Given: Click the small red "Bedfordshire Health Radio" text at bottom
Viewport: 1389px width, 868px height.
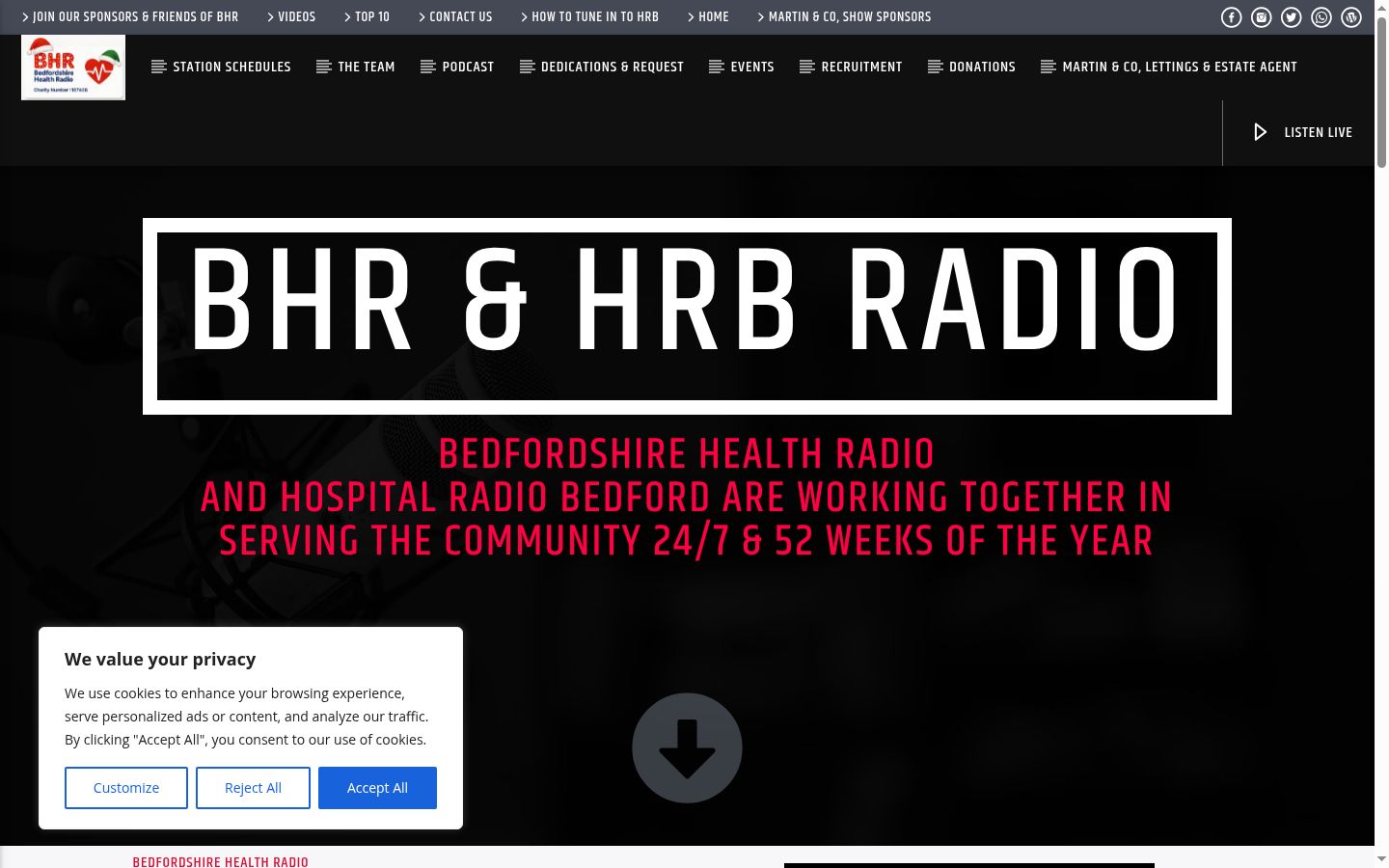Looking at the screenshot, I should pos(221,861).
